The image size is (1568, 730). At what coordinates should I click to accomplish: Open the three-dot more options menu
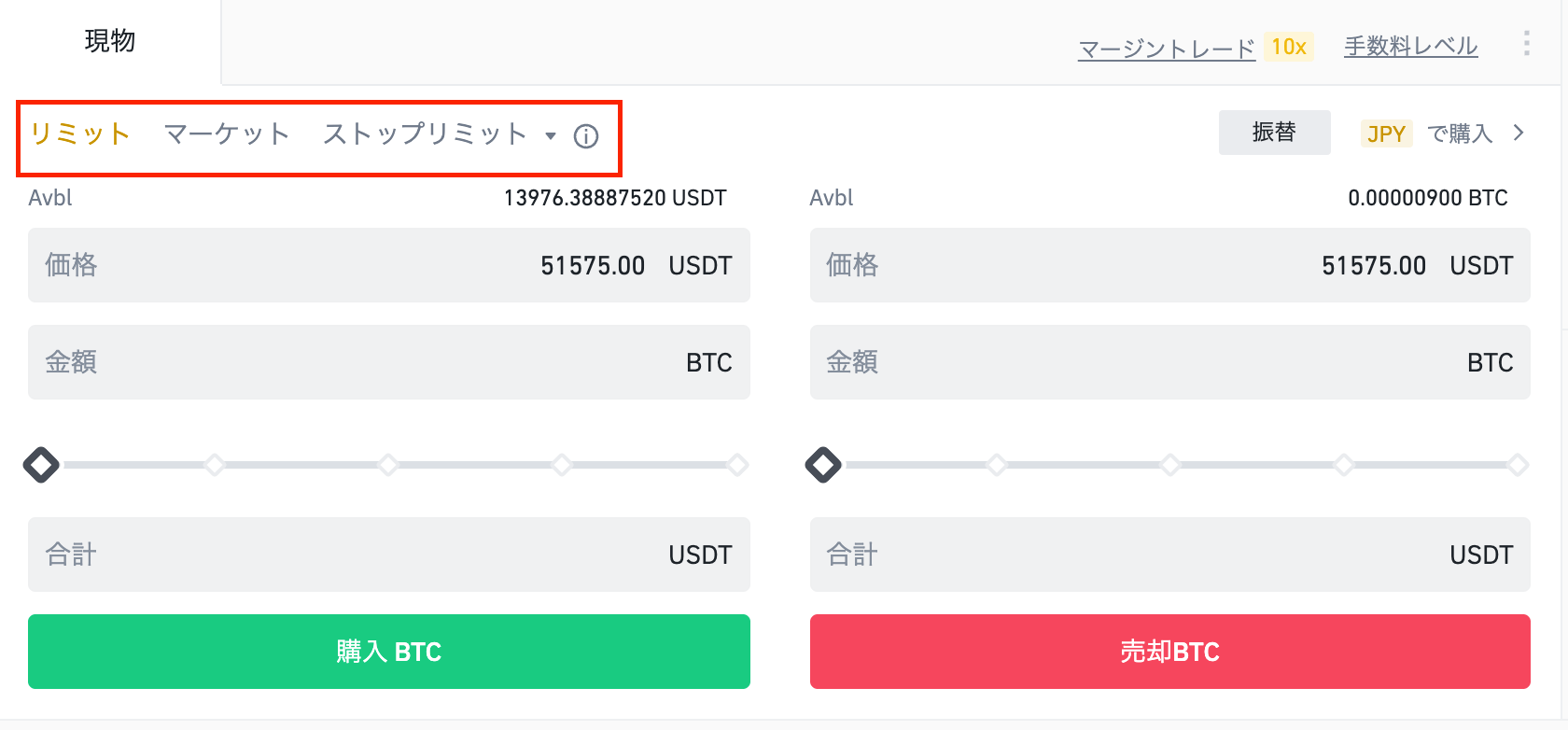coord(1526,43)
